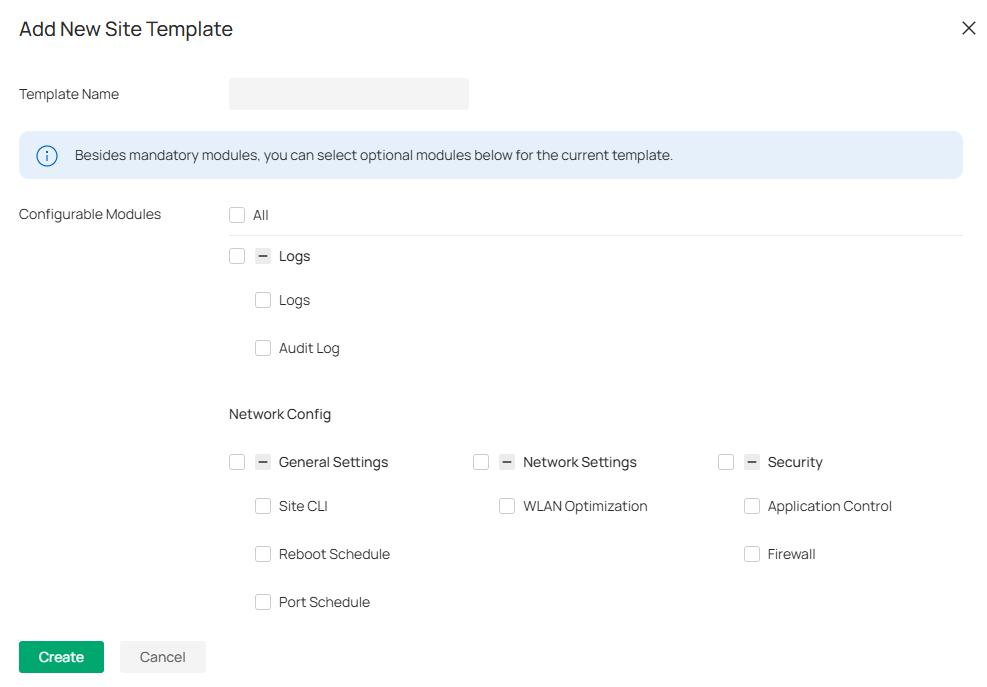The height and width of the screenshot is (687, 987).
Task: Click the Template Name input field
Action: 348,93
